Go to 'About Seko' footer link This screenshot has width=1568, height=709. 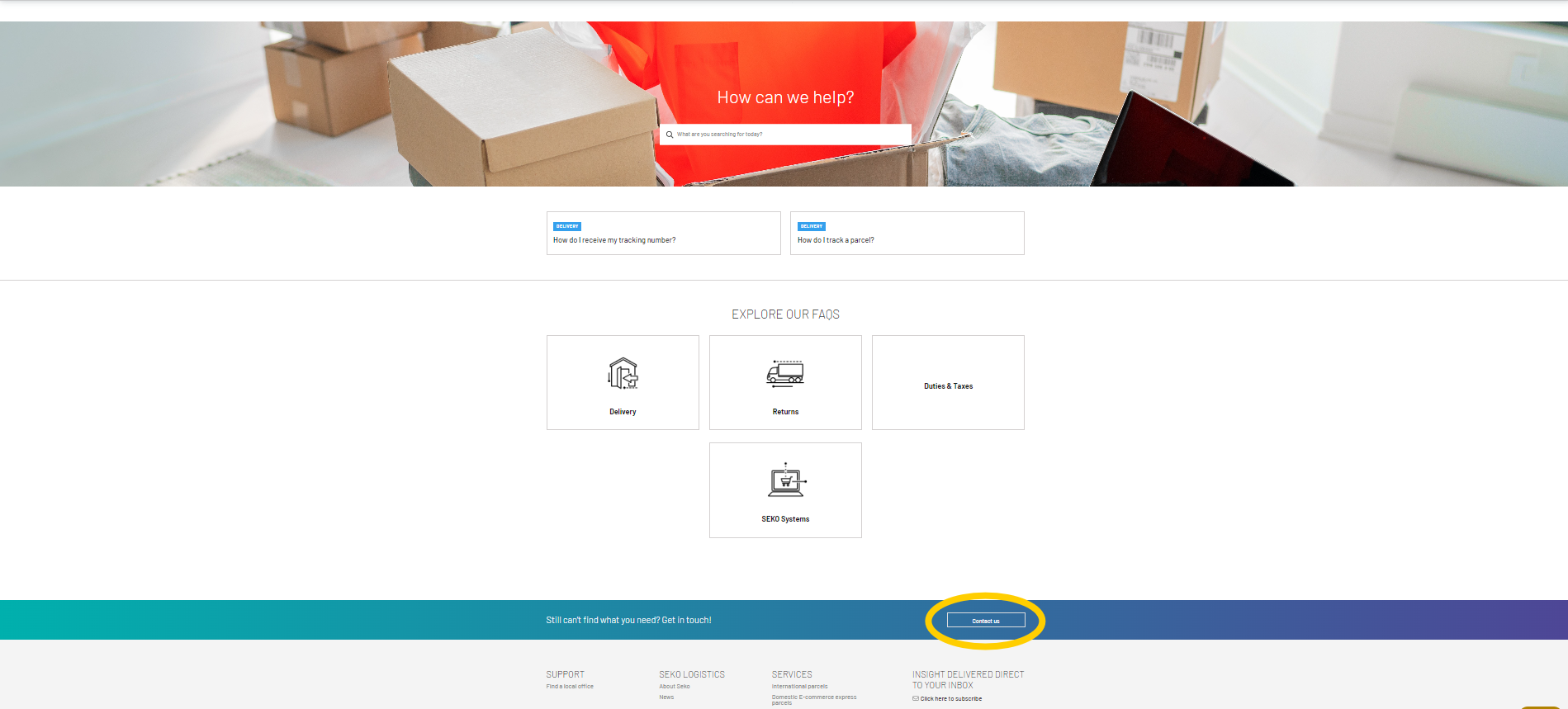pos(674,687)
